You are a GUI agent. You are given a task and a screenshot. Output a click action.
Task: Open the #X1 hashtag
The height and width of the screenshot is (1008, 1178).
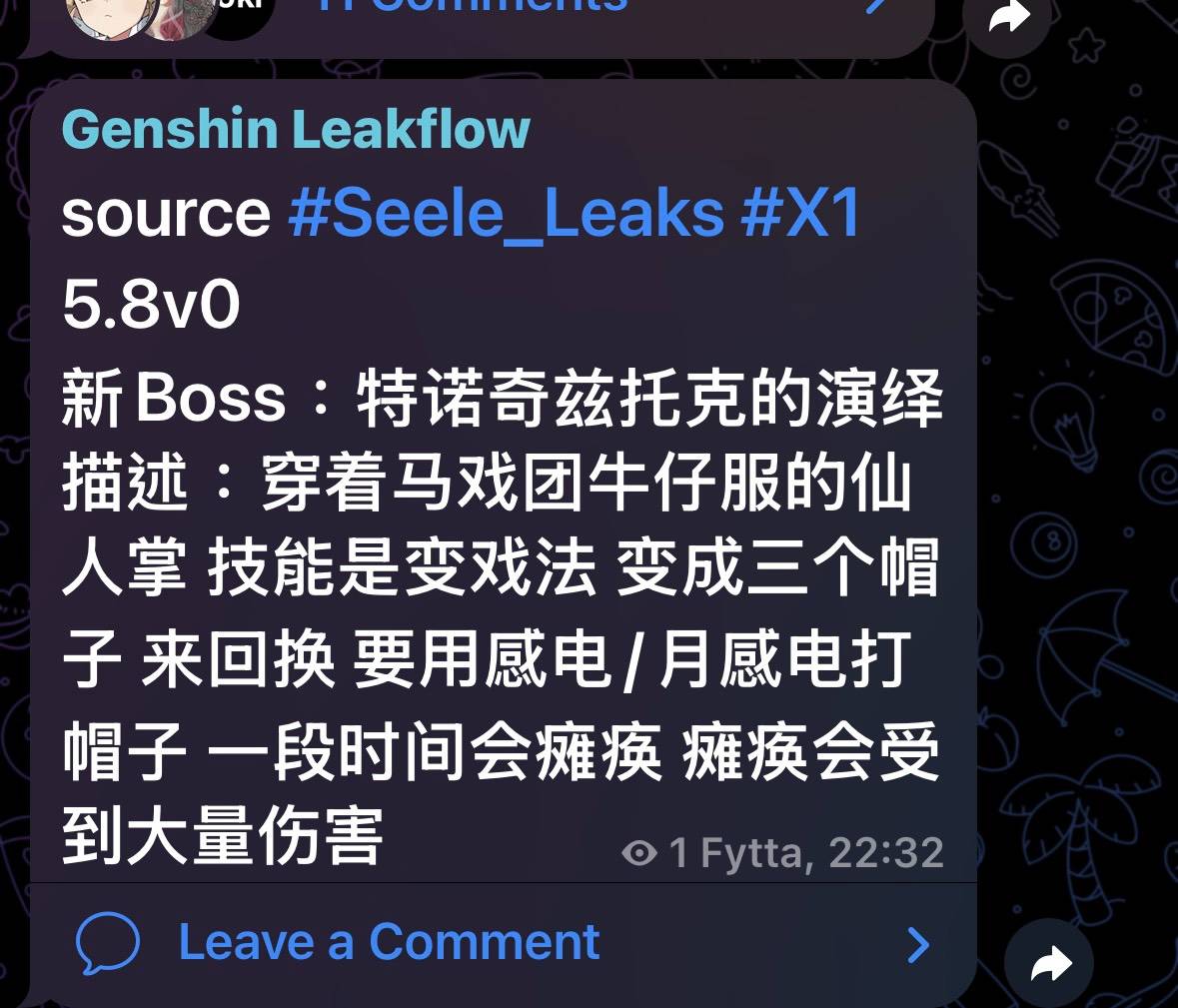(801, 214)
